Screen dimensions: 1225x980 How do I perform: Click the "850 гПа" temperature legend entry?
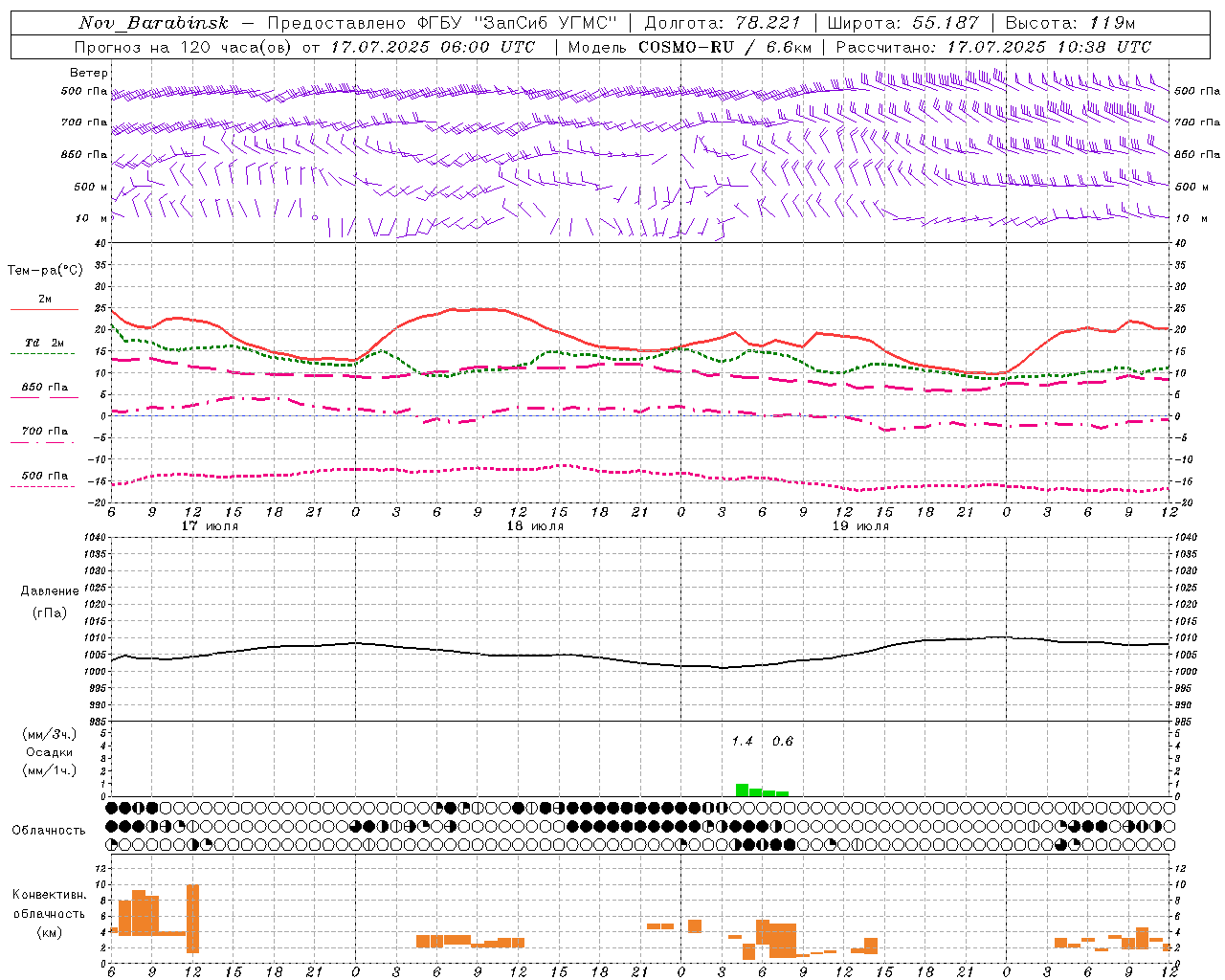pos(44,391)
